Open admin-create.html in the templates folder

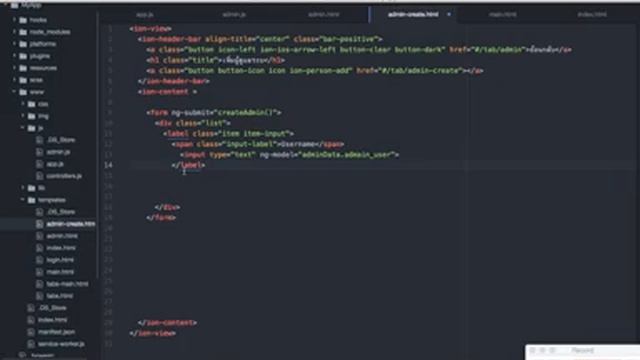[x=70, y=224]
